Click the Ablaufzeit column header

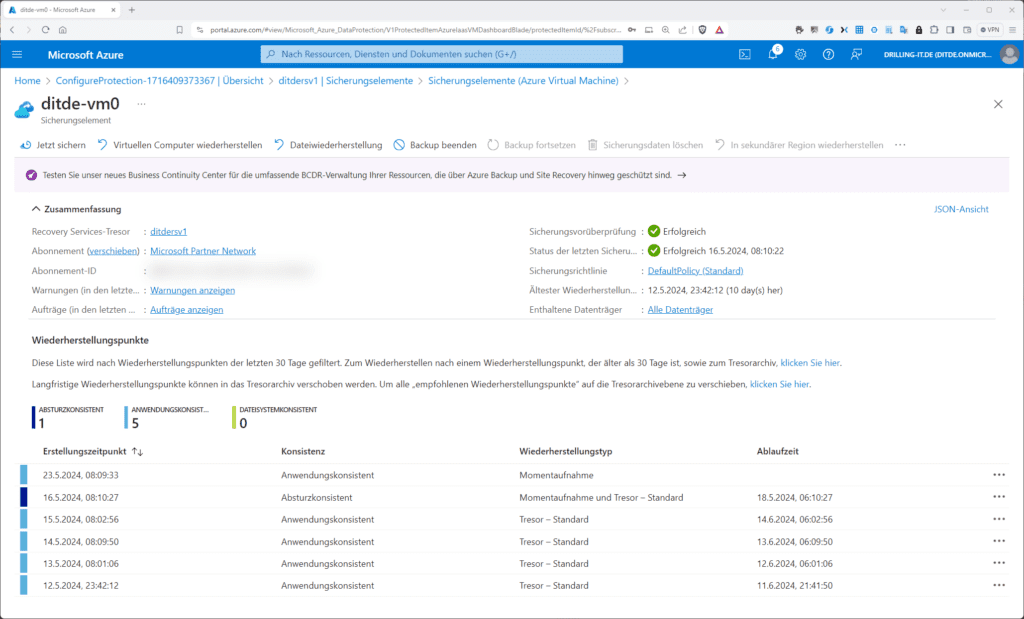point(778,451)
